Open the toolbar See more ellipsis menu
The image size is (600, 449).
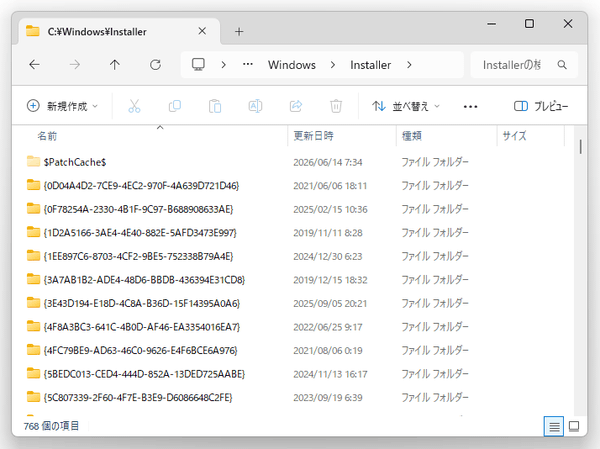pyautogui.click(x=470, y=106)
